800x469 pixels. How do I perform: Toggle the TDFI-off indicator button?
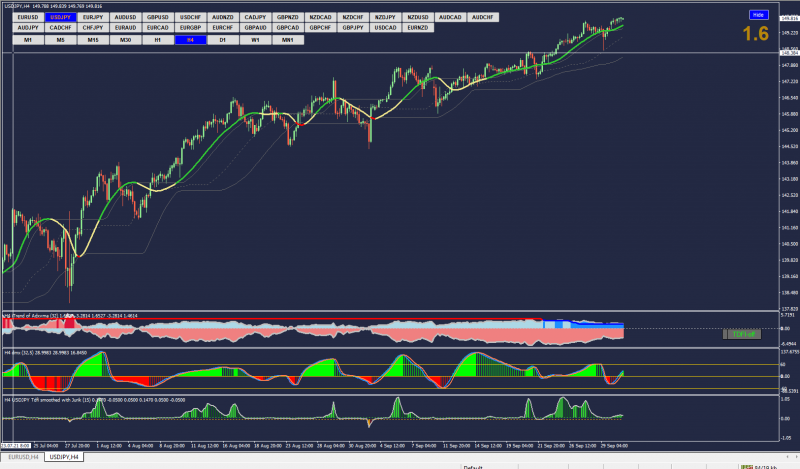[x=743, y=334]
